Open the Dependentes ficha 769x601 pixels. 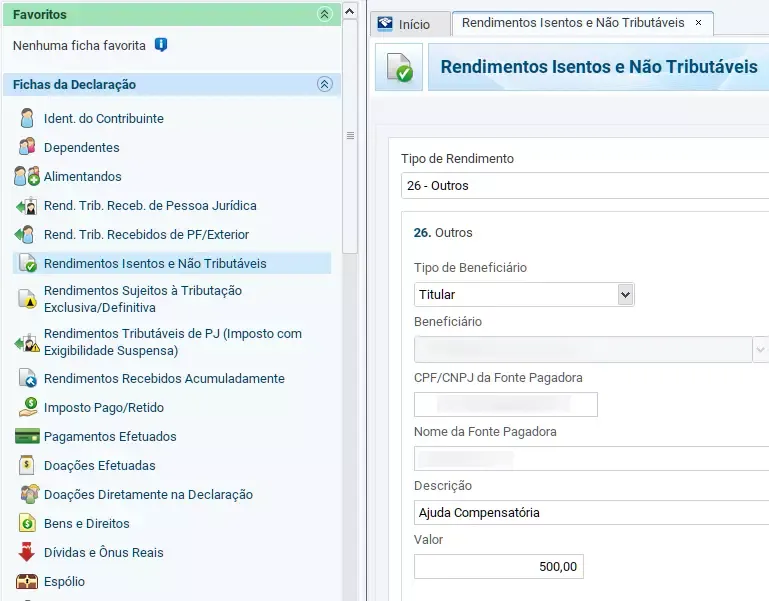coord(81,147)
